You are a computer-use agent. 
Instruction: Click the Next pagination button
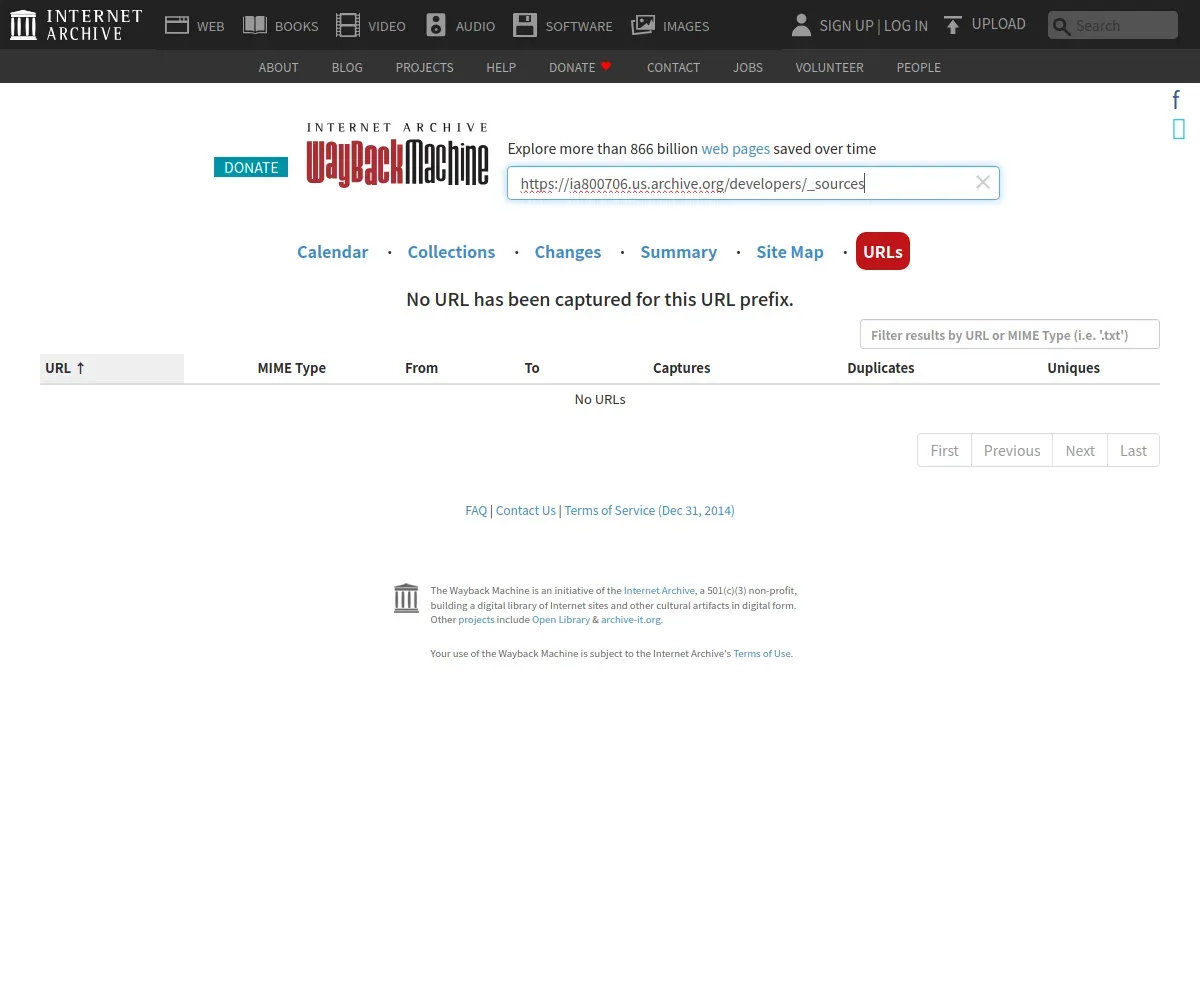click(x=1080, y=450)
